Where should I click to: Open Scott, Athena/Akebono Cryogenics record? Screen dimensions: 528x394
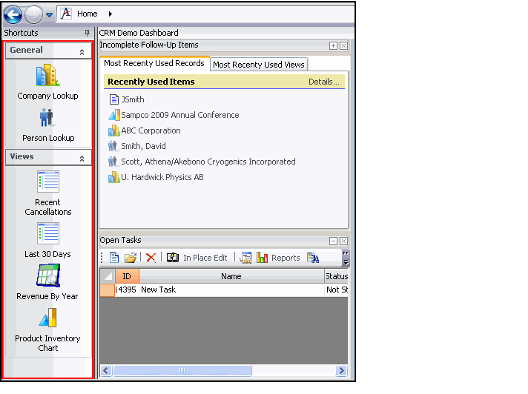[x=208, y=162]
